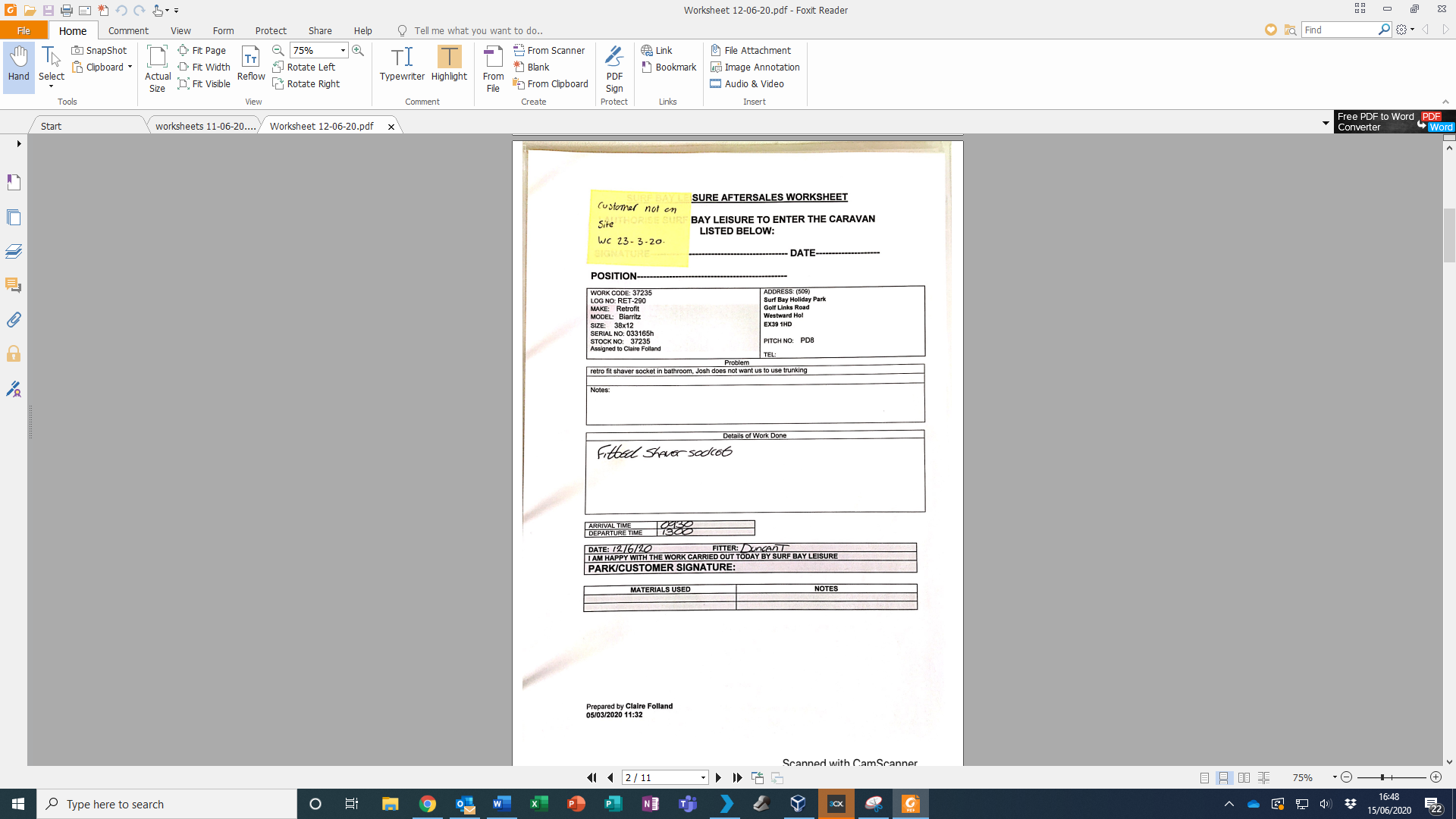Click the Typewriter tool icon
This screenshot has width=1456, height=819.
pyautogui.click(x=402, y=64)
